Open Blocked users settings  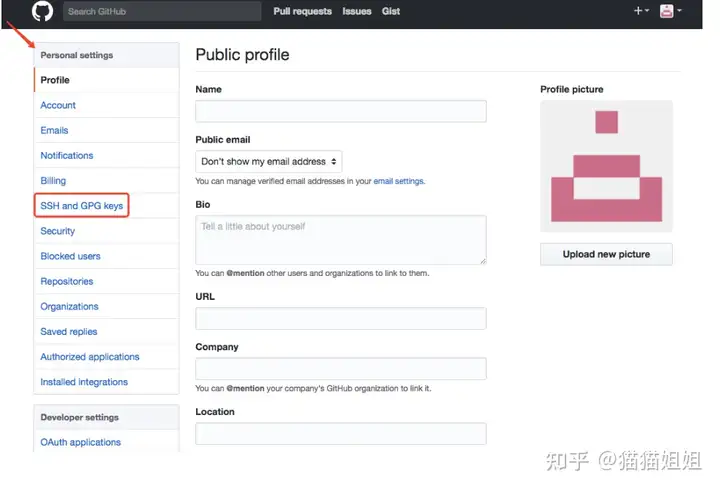[x=70, y=256]
